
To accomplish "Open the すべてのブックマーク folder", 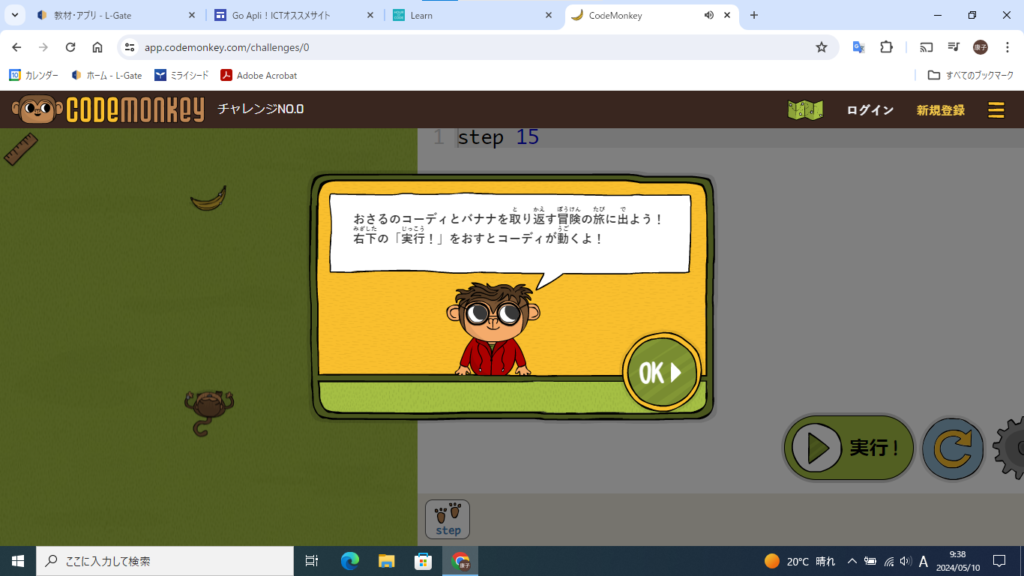I will point(970,76).
